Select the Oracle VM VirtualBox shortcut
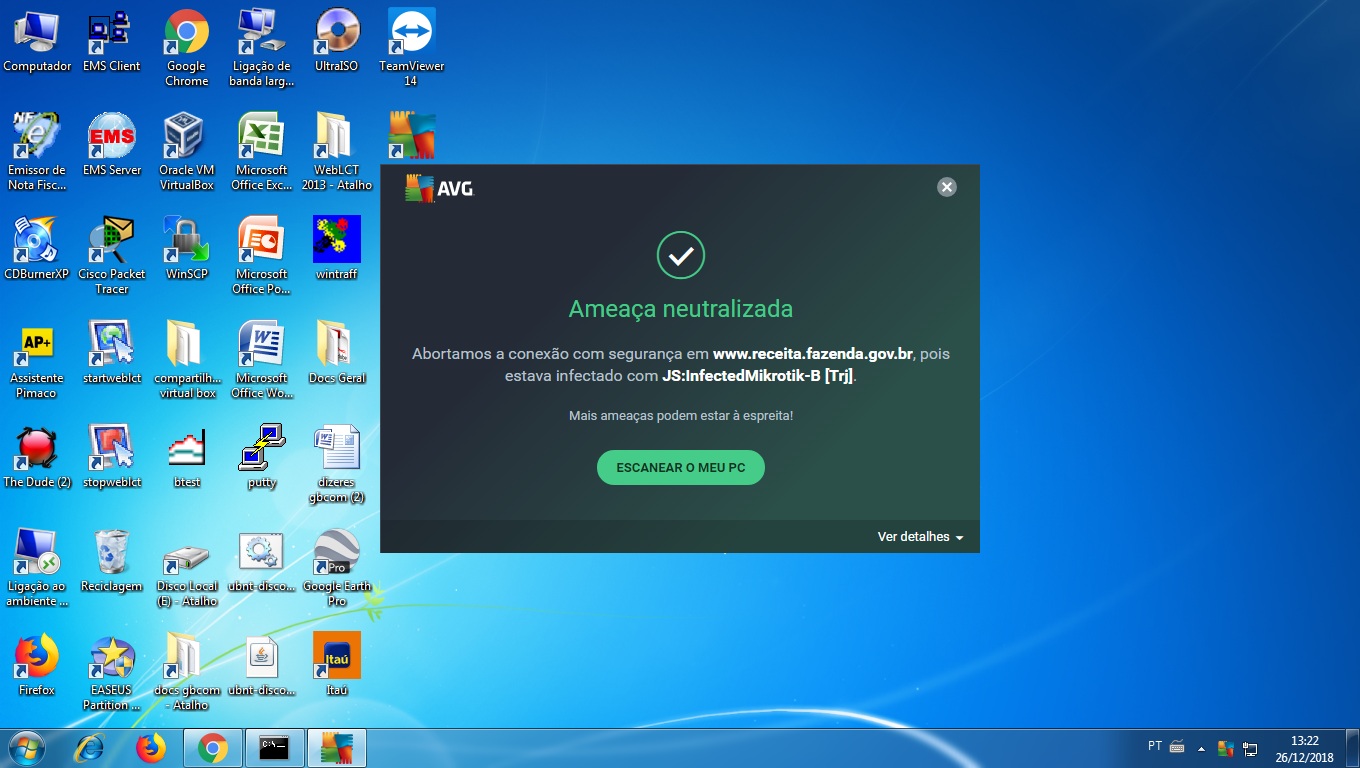The height and width of the screenshot is (768, 1360). pos(187,152)
